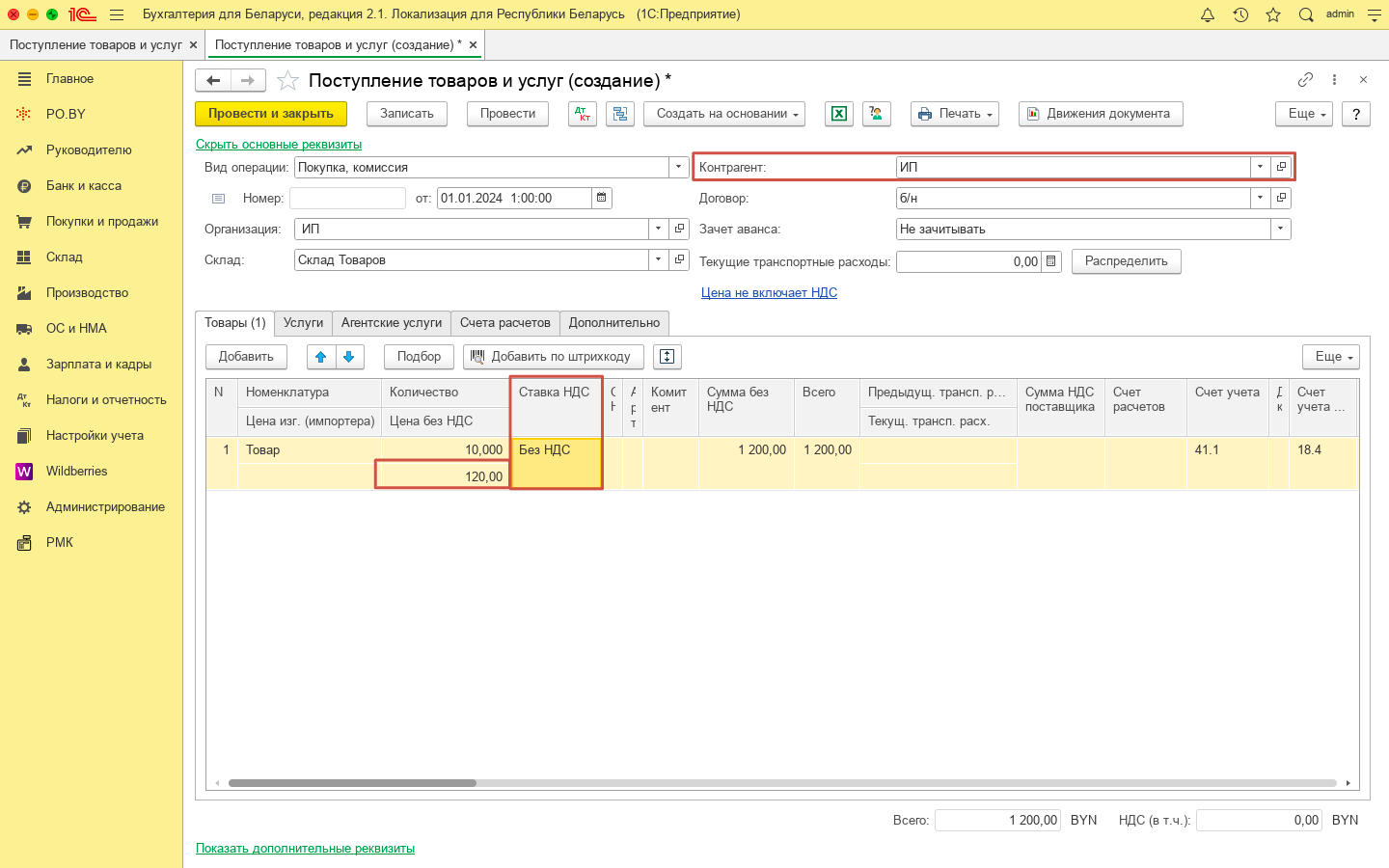Click the Dt/Kt postings icon in toolbar
This screenshot has width=1389, height=868.
[x=583, y=114]
